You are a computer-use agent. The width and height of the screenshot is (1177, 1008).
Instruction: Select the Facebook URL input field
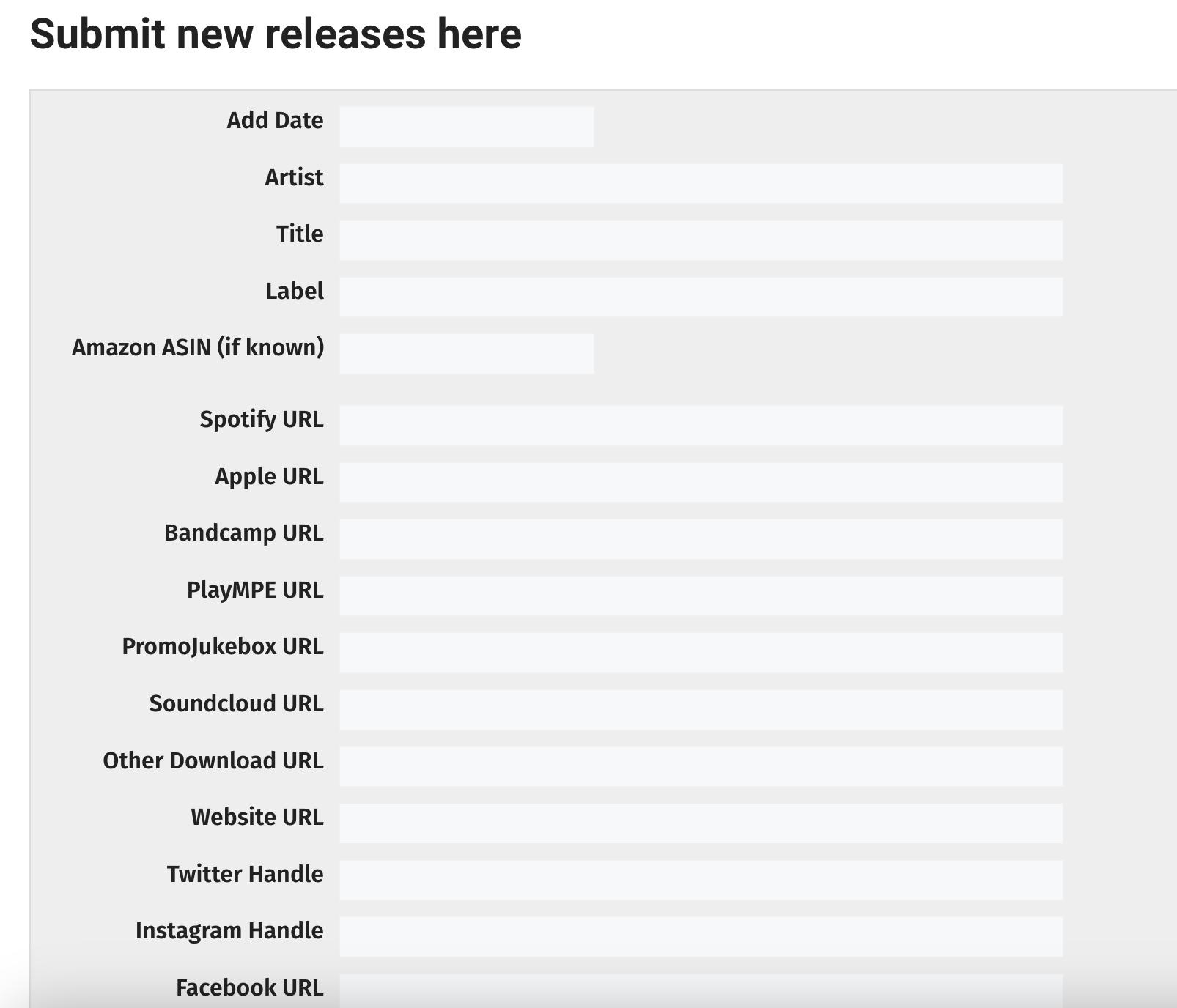701,989
